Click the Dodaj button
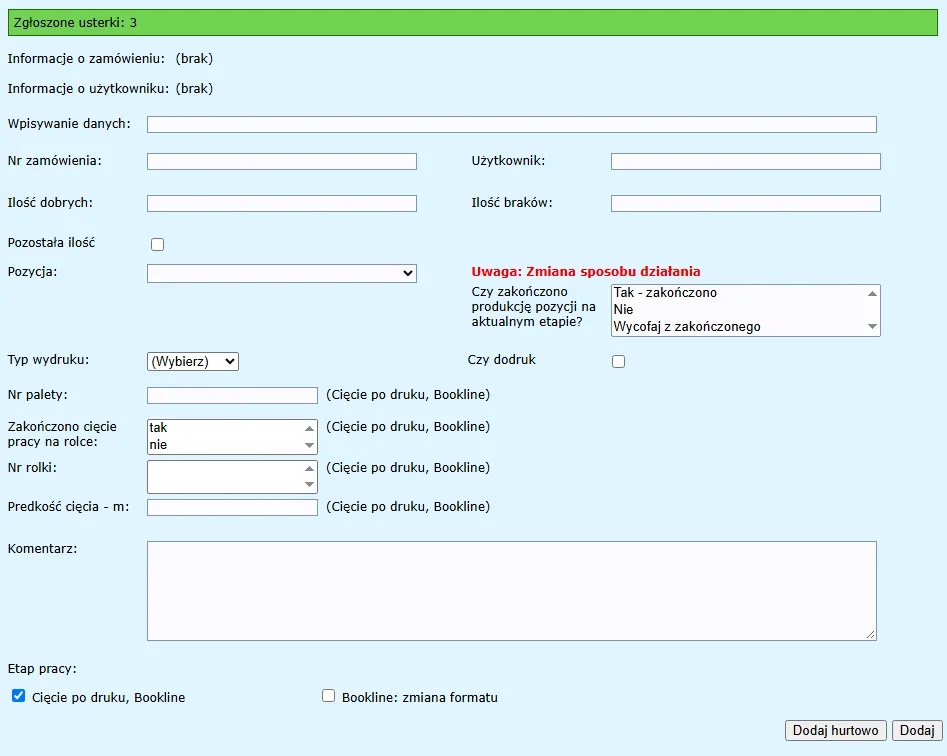947x756 pixels. pos(917,730)
